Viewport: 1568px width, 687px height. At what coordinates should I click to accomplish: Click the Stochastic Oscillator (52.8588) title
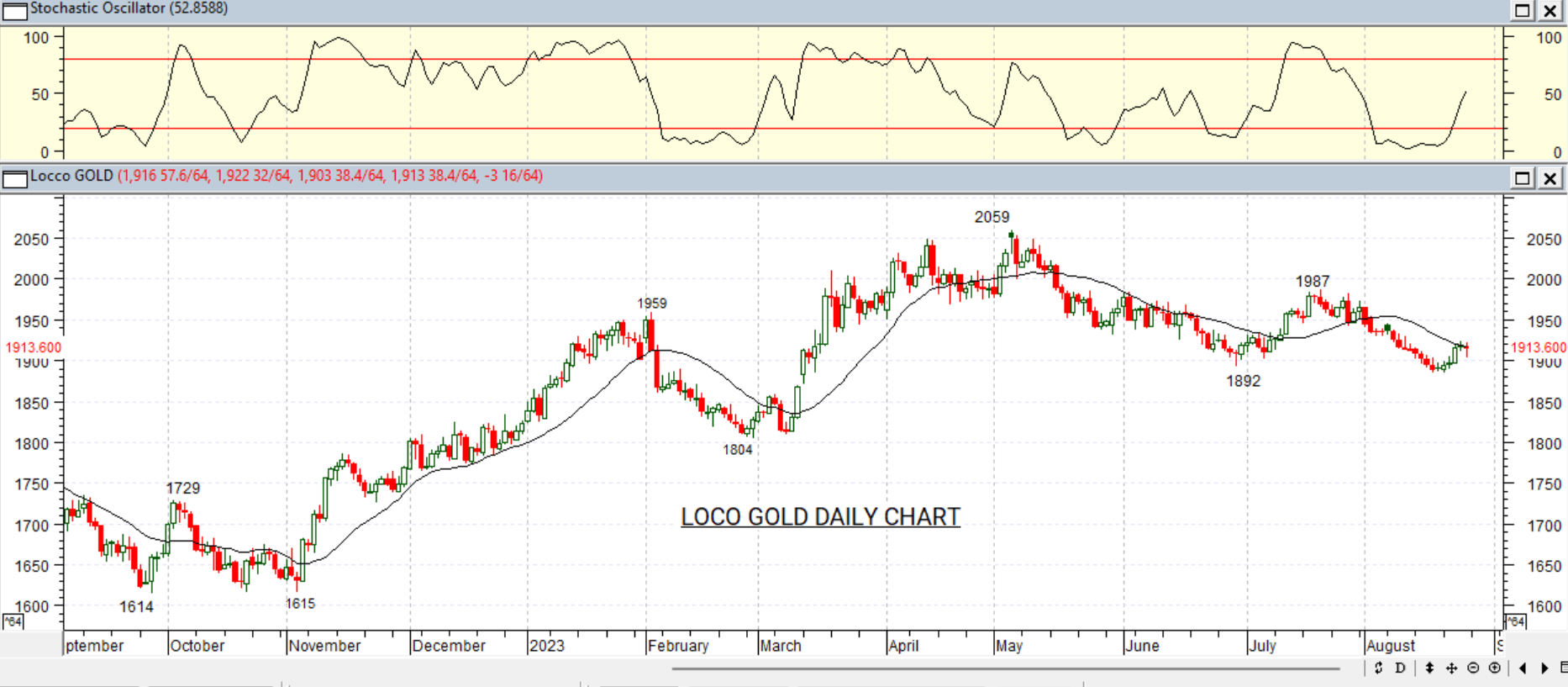(x=129, y=8)
